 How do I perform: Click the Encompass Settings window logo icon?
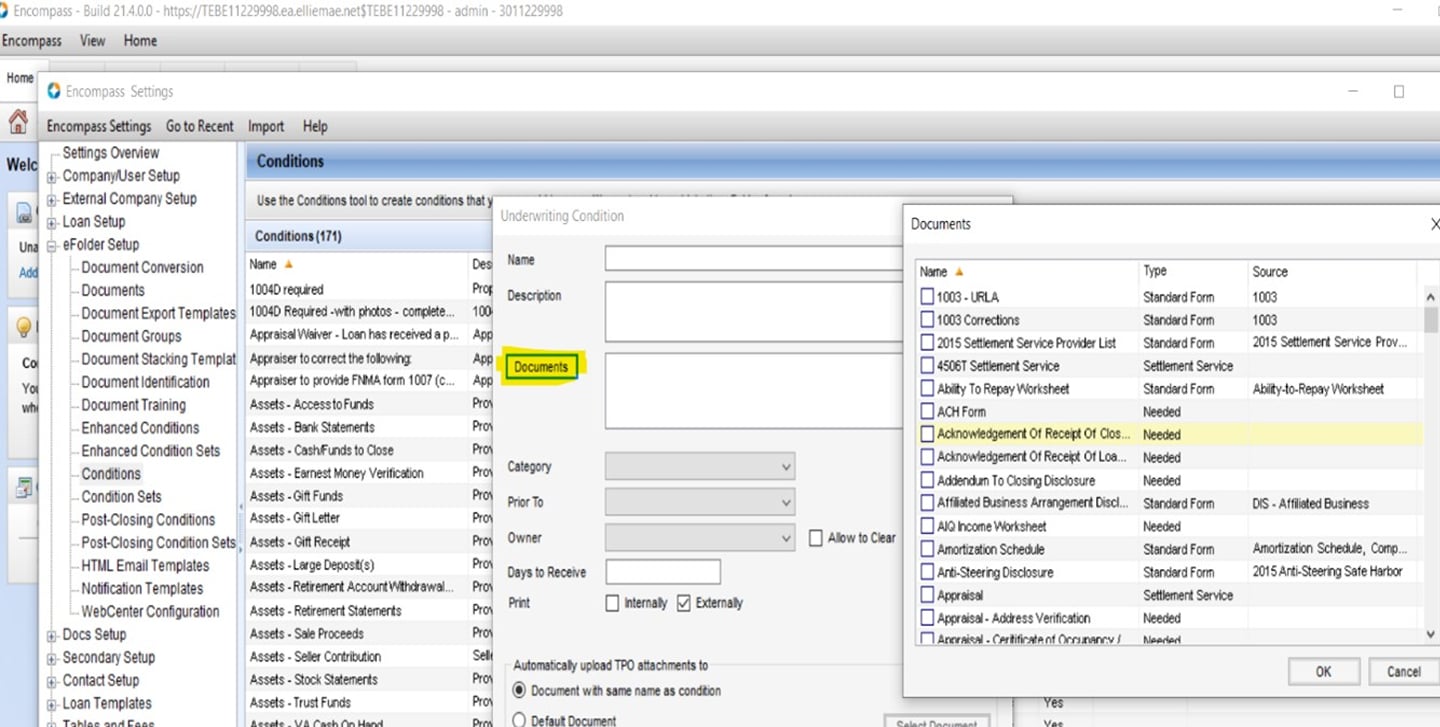click(54, 91)
